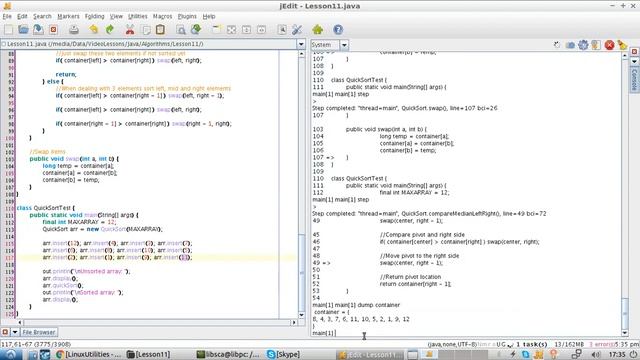This screenshot has width=640, height=360.
Task: Click the Find magnifier icon
Action: click(181, 29)
